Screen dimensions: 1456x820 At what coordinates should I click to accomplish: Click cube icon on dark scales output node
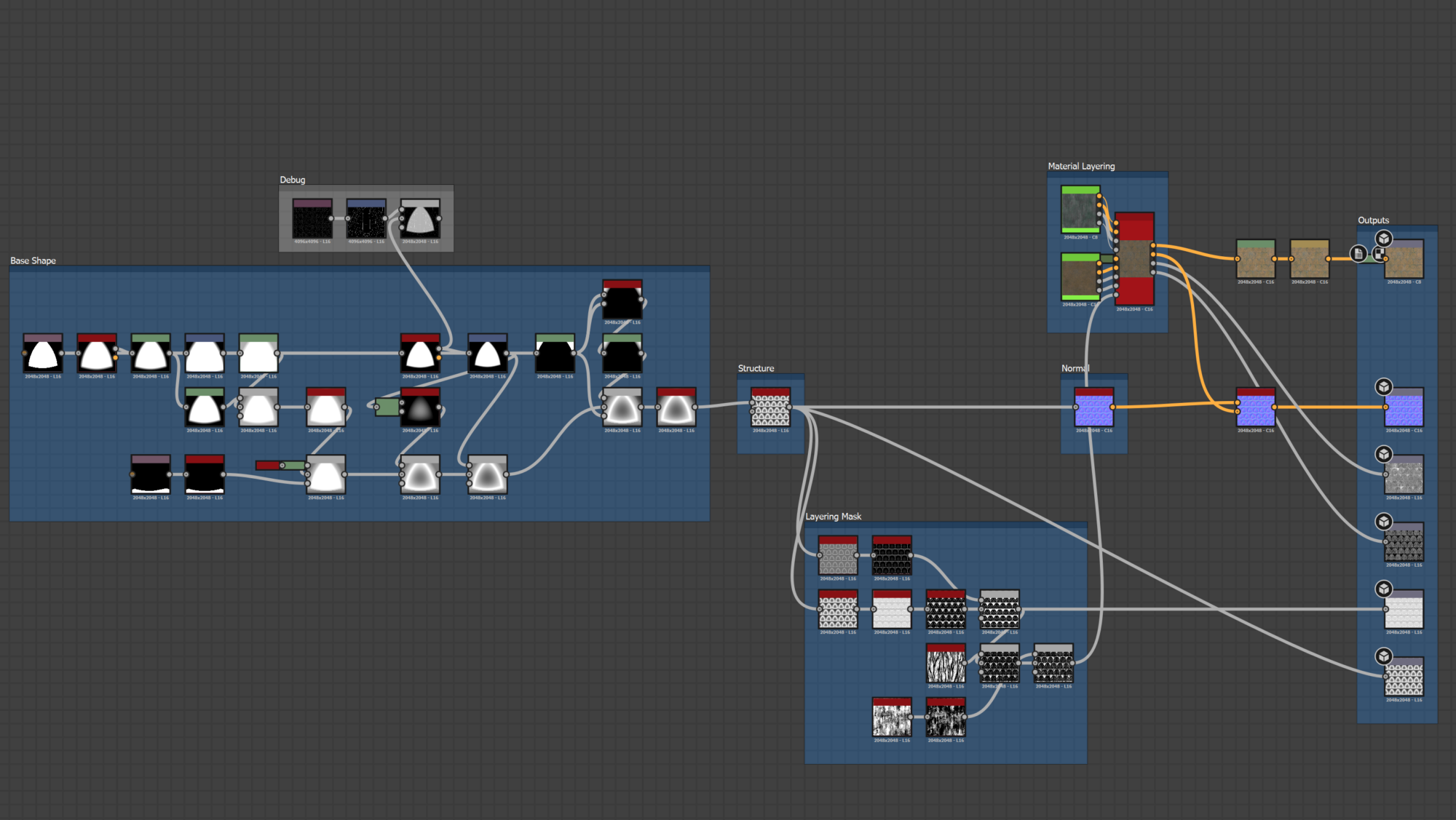click(1384, 522)
